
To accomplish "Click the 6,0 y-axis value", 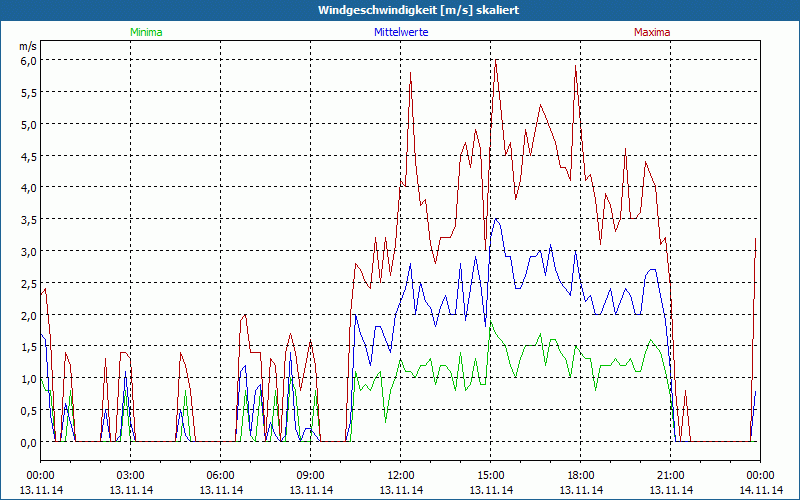I will click(28, 60).
